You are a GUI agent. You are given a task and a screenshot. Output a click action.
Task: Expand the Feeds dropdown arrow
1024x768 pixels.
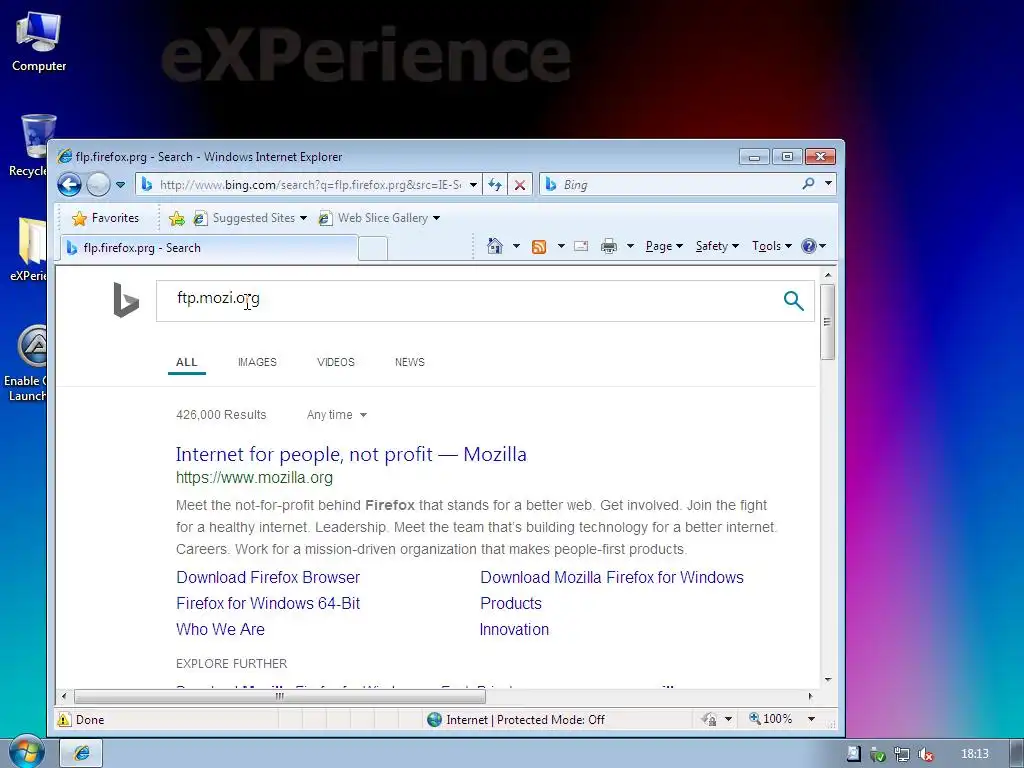[x=560, y=246]
